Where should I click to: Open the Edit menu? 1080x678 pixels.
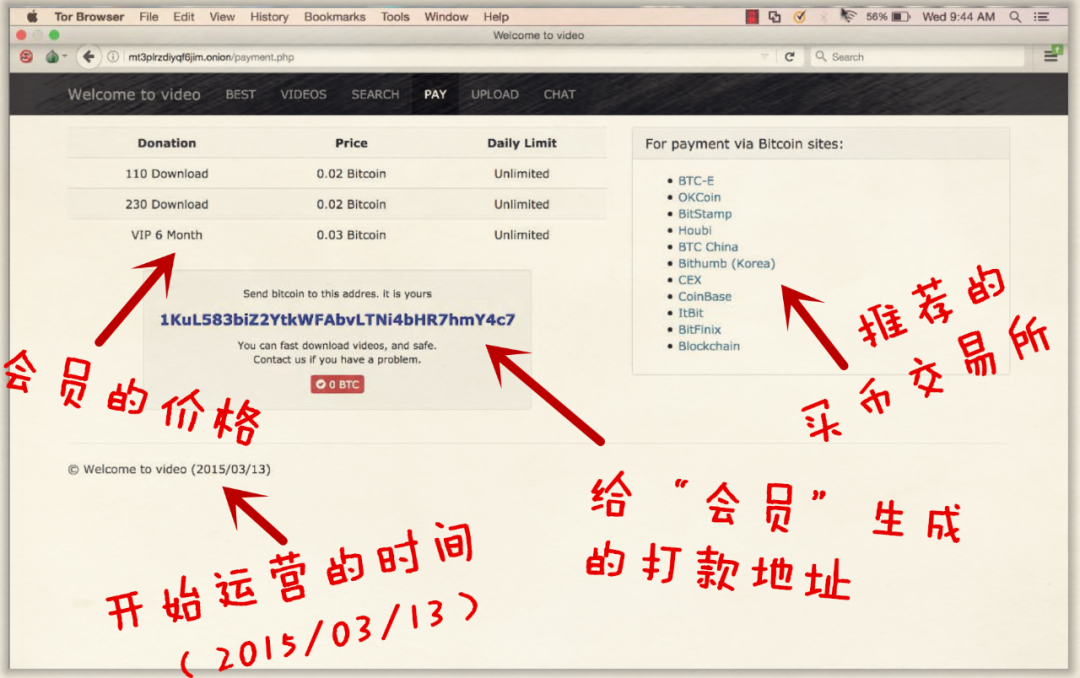pyautogui.click(x=184, y=17)
